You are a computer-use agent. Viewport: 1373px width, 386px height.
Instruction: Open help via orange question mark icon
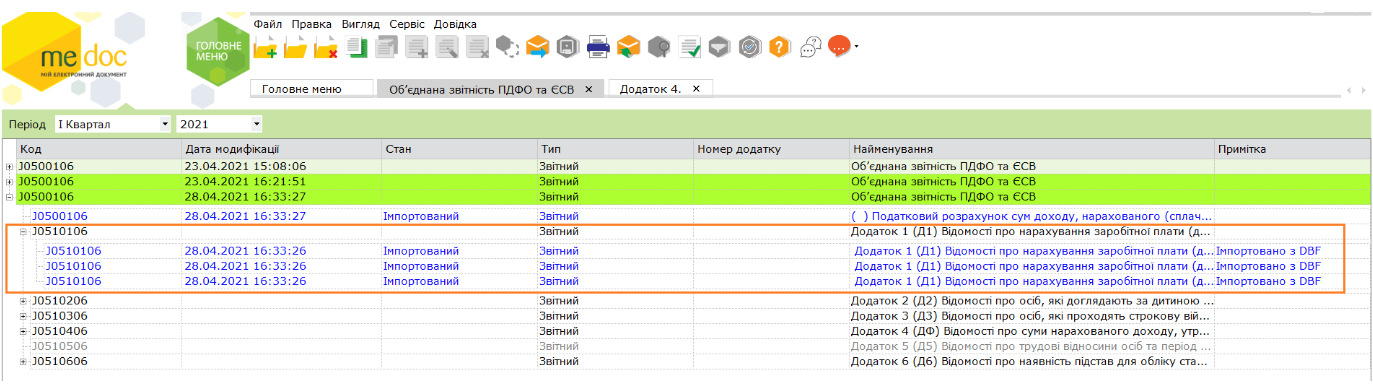click(x=780, y=46)
